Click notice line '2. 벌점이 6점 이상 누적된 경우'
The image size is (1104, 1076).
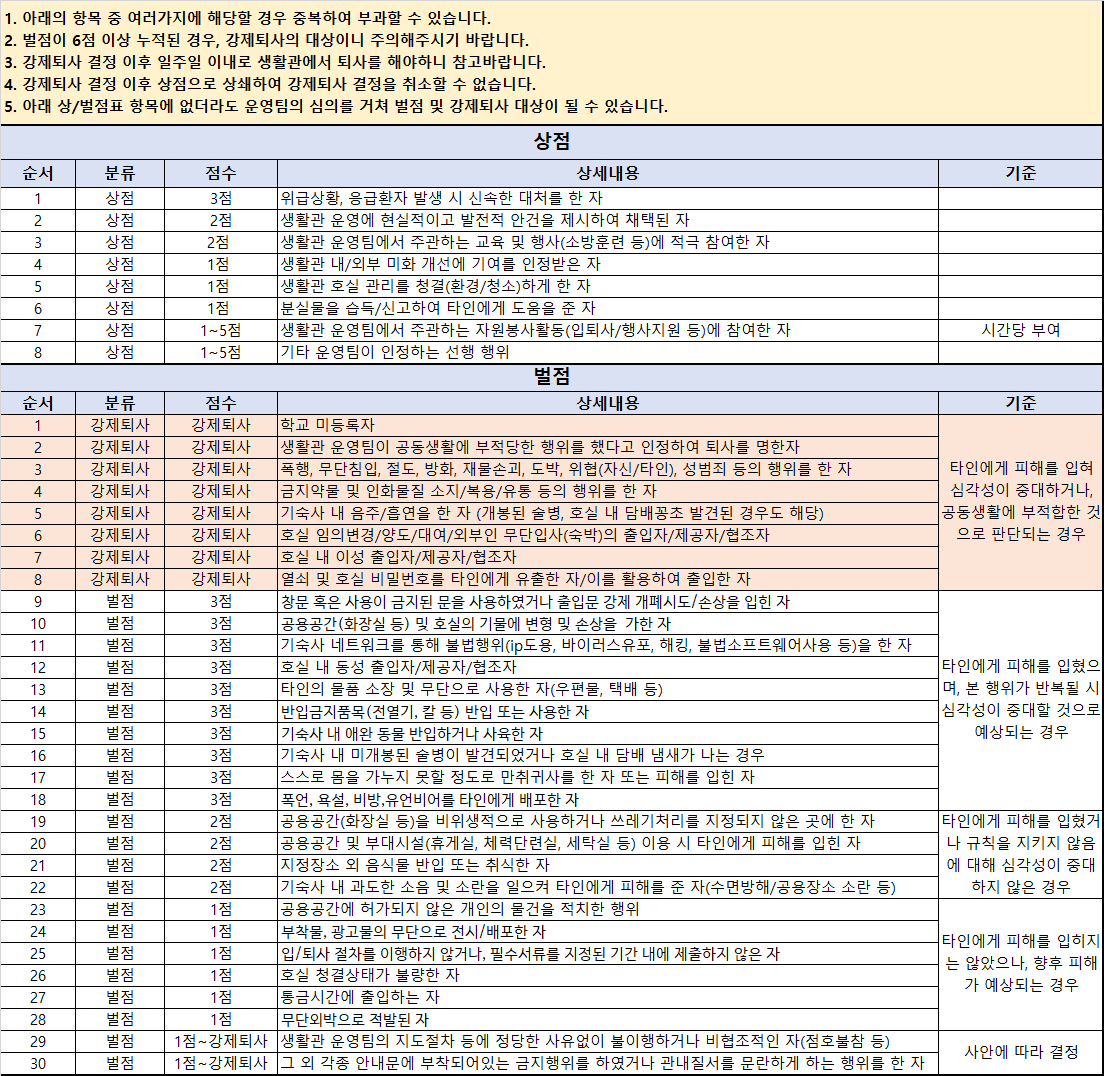click(x=266, y=40)
